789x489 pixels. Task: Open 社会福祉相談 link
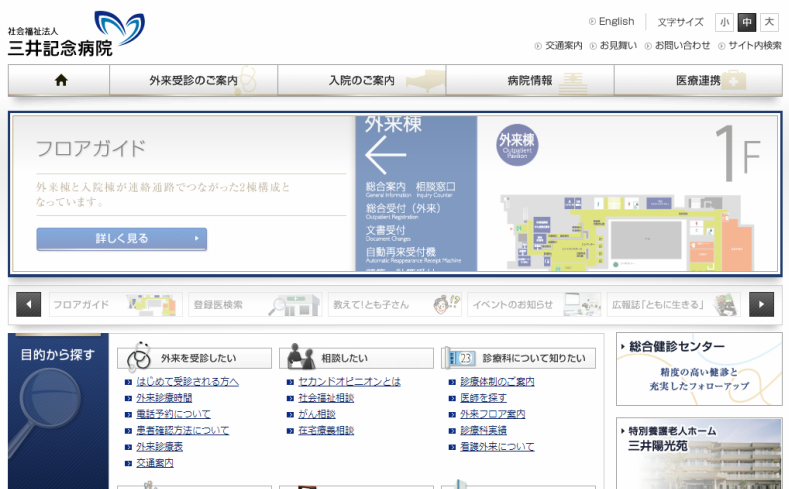coord(326,398)
